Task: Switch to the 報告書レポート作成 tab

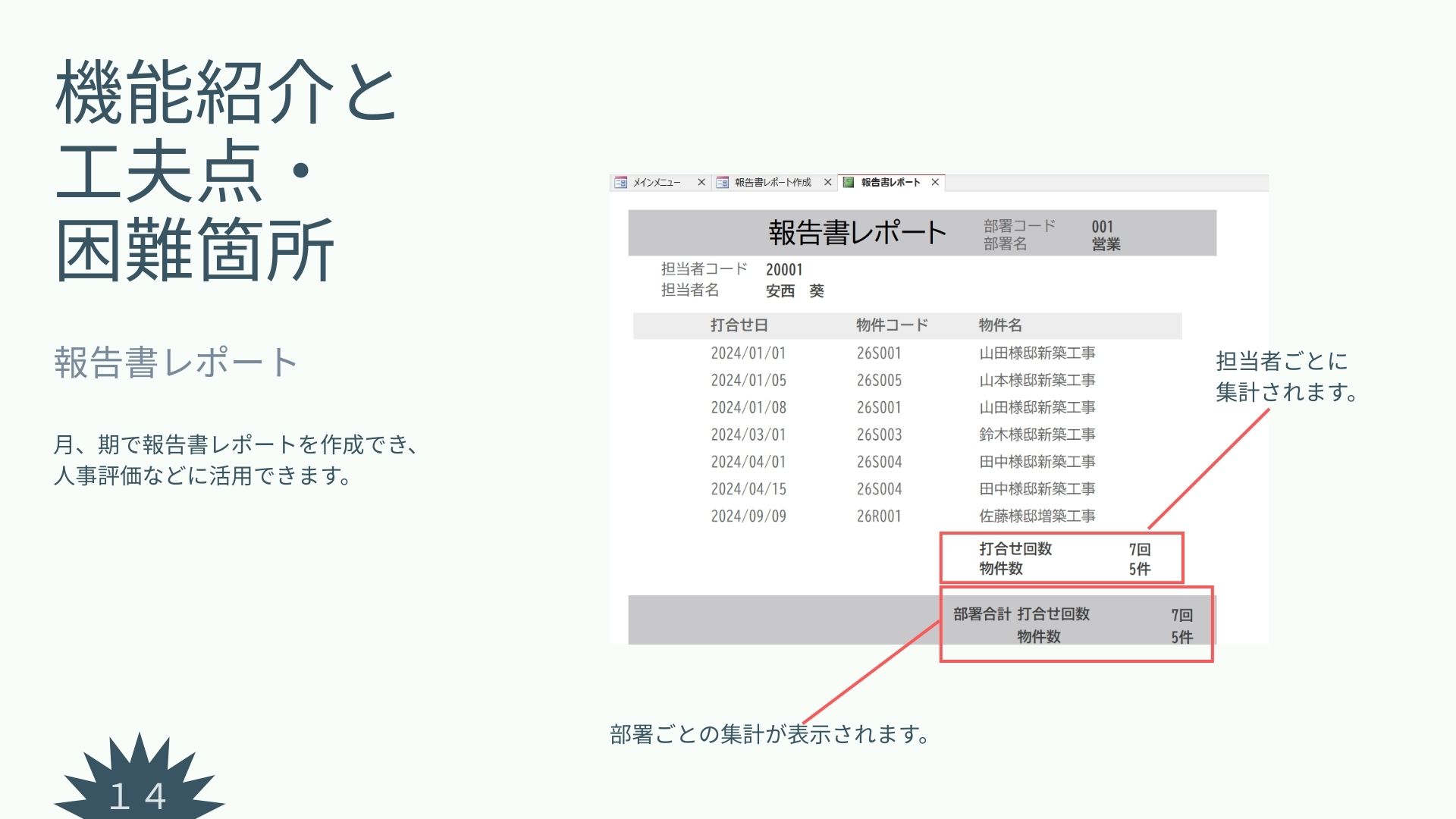Action: pyautogui.click(x=773, y=183)
